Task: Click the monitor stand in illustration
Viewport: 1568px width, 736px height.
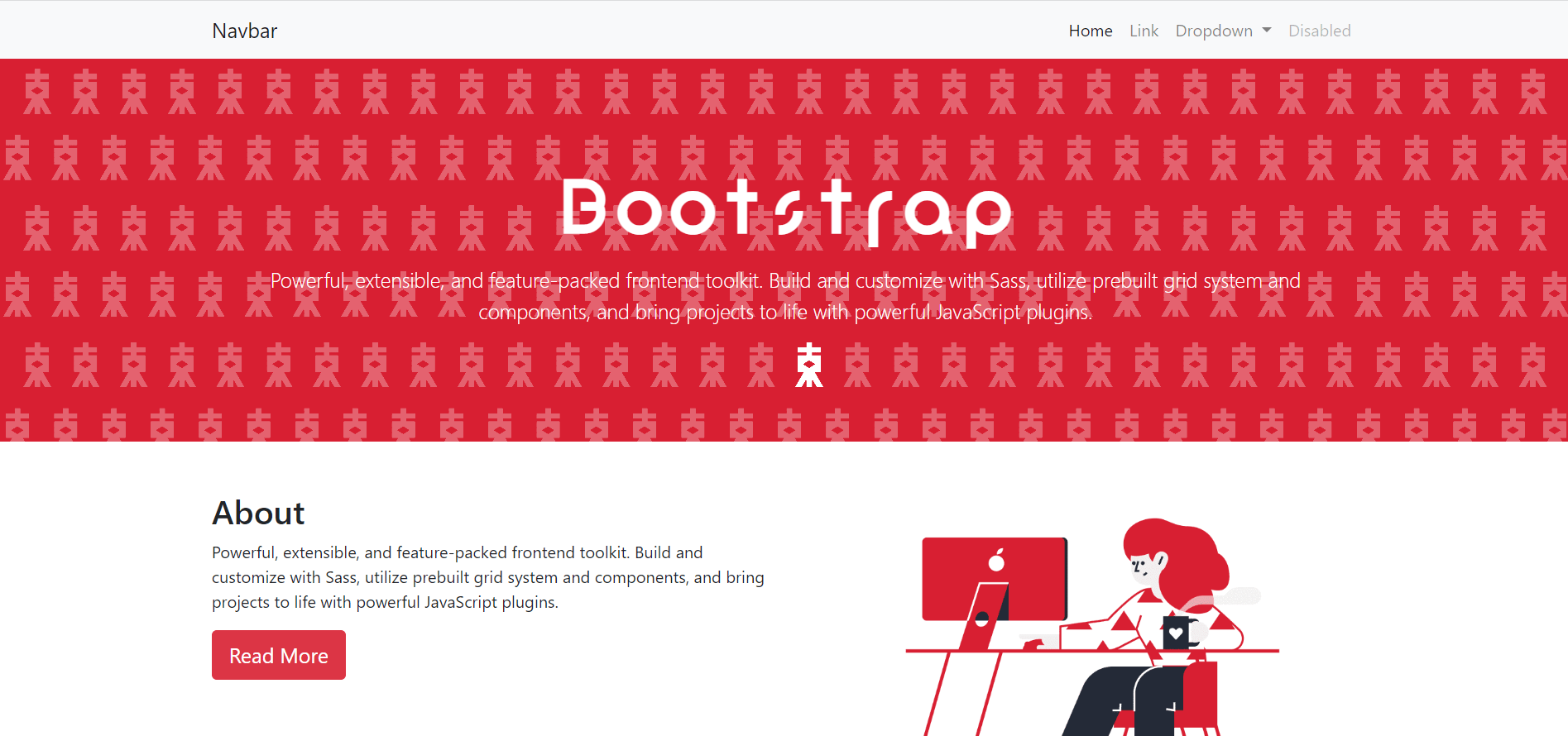Action: [x=985, y=616]
